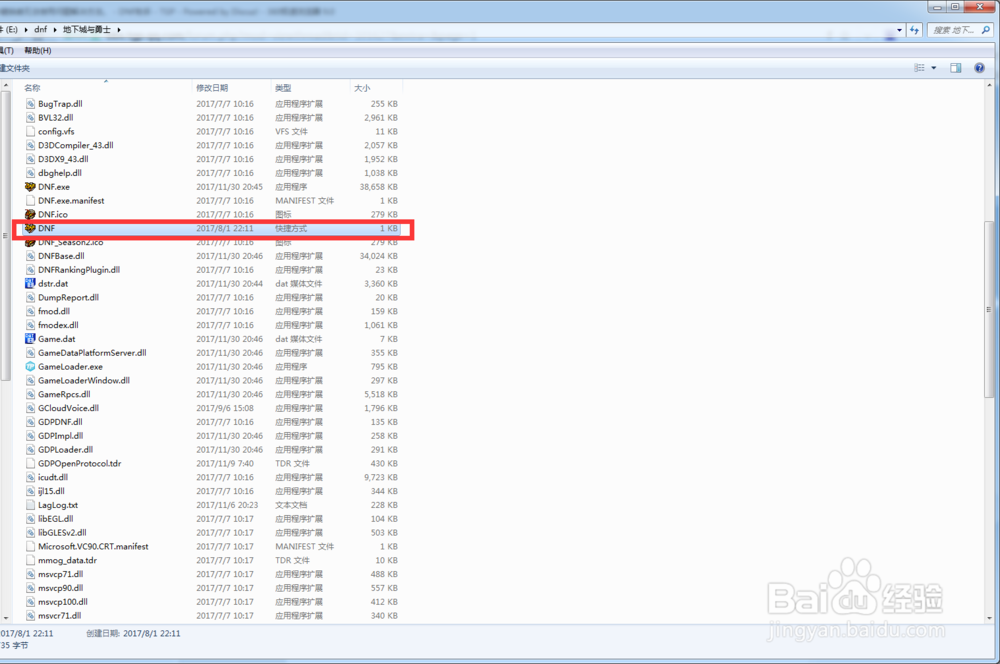Select the file name ijl15.dll
This screenshot has width=1000, height=664.
(x=51, y=491)
